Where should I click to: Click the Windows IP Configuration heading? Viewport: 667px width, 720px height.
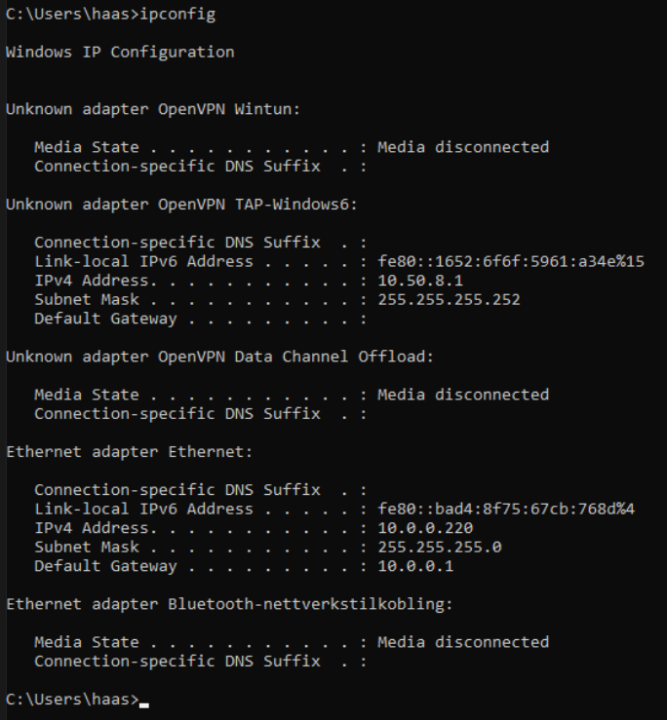[120, 52]
